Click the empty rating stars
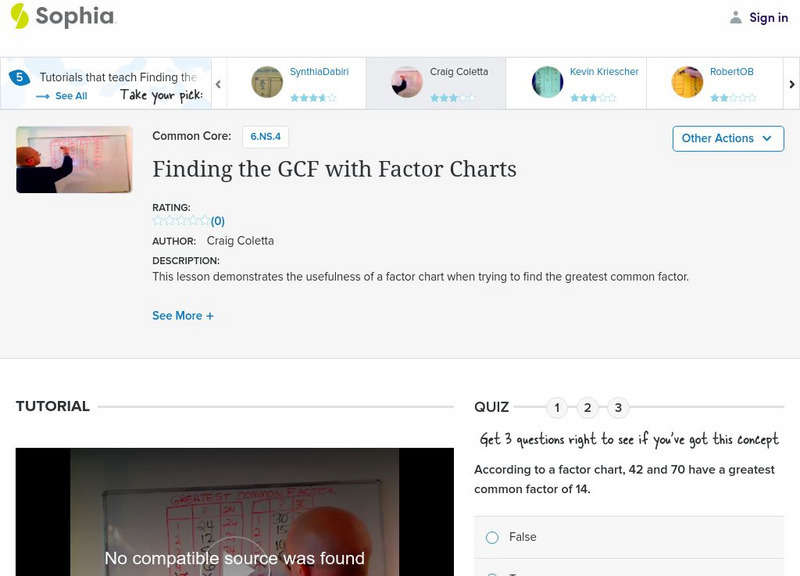The image size is (800, 576). click(x=181, y=221)
